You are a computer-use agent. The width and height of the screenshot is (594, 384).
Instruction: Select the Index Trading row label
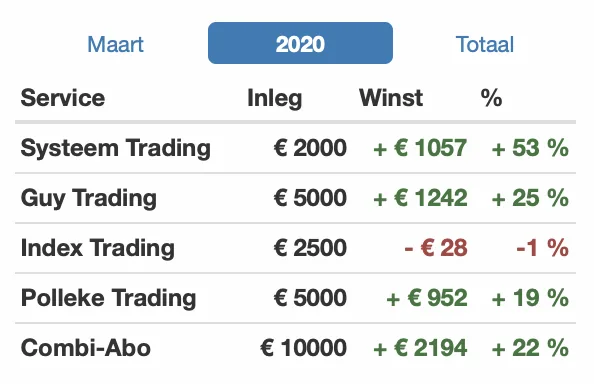coord(98,248)
